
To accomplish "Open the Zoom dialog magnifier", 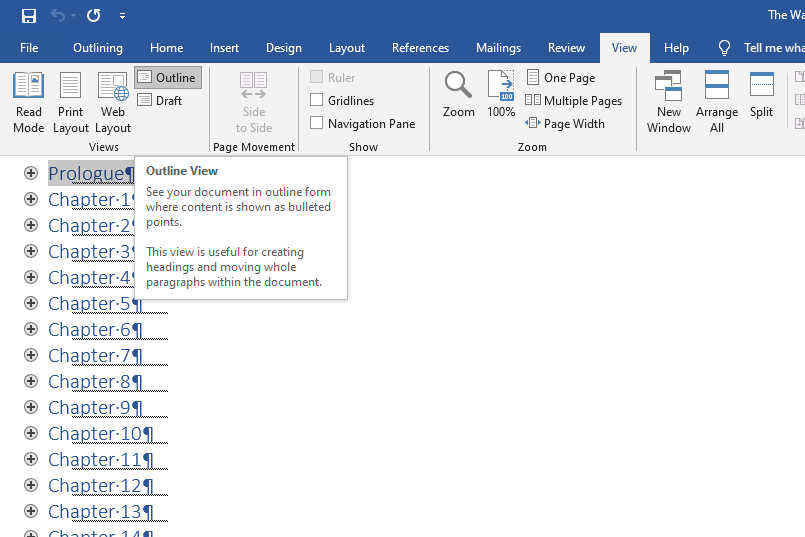I will tap(458, 96).
